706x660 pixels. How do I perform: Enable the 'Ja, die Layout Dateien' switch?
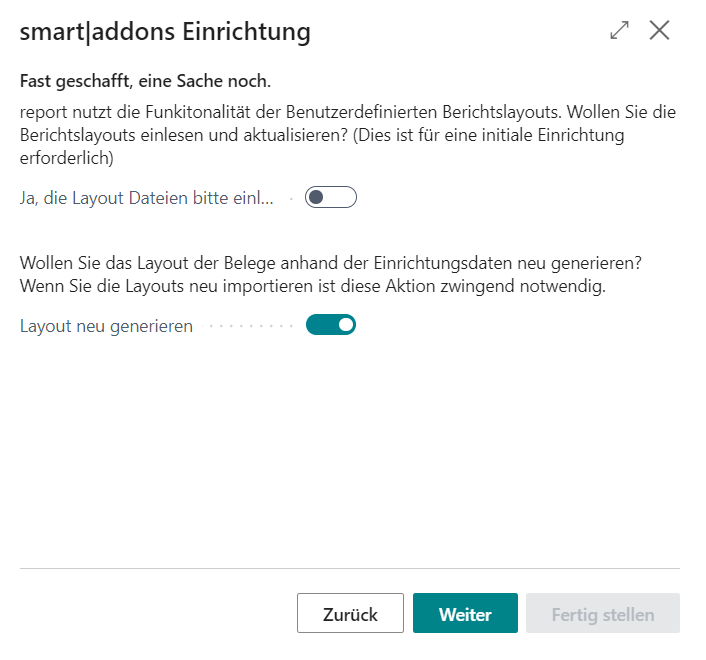click(x=331, y=198)
